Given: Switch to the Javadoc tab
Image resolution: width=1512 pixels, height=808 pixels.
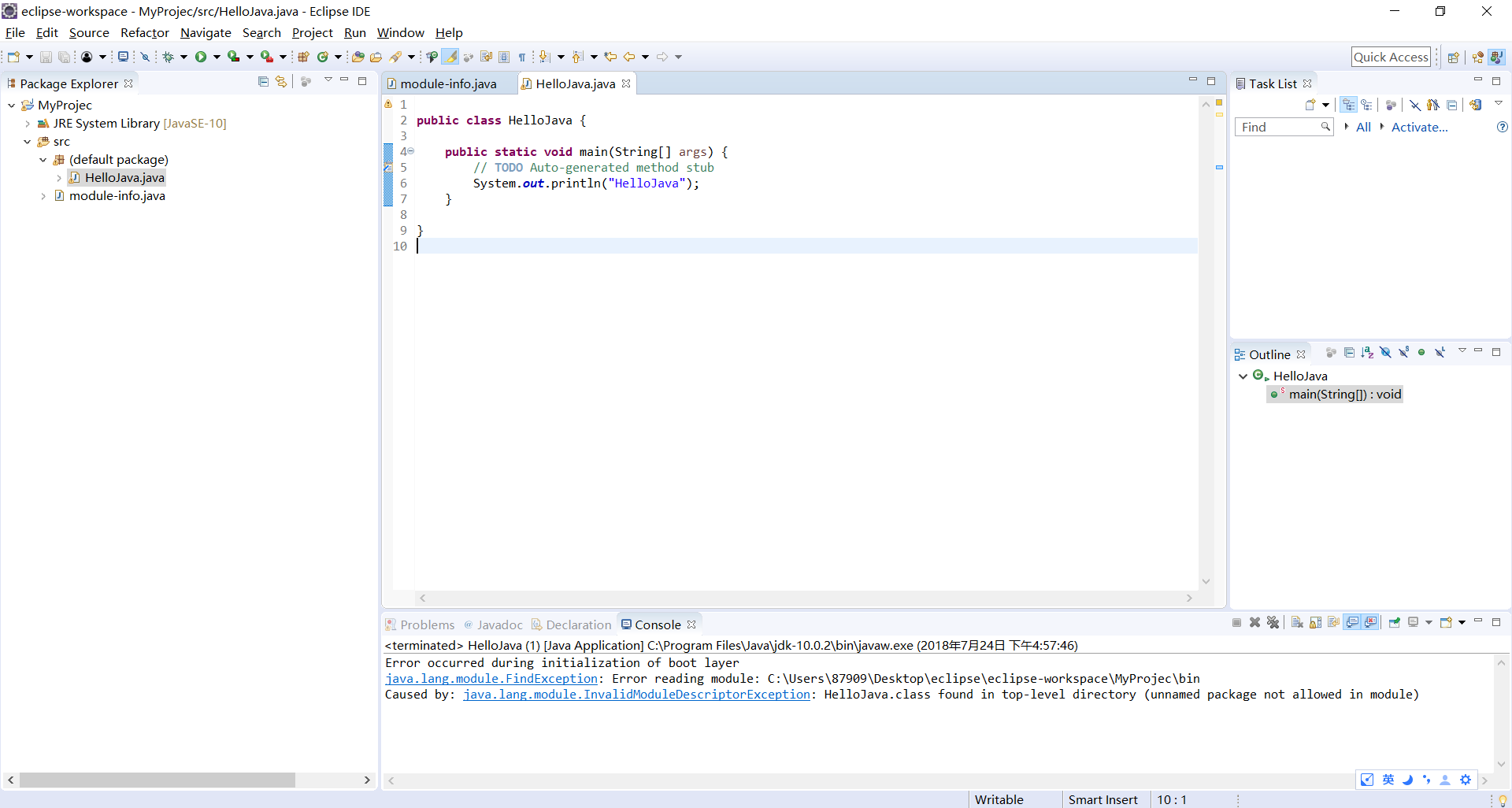Looking at the screenshot, I should 493,625.
